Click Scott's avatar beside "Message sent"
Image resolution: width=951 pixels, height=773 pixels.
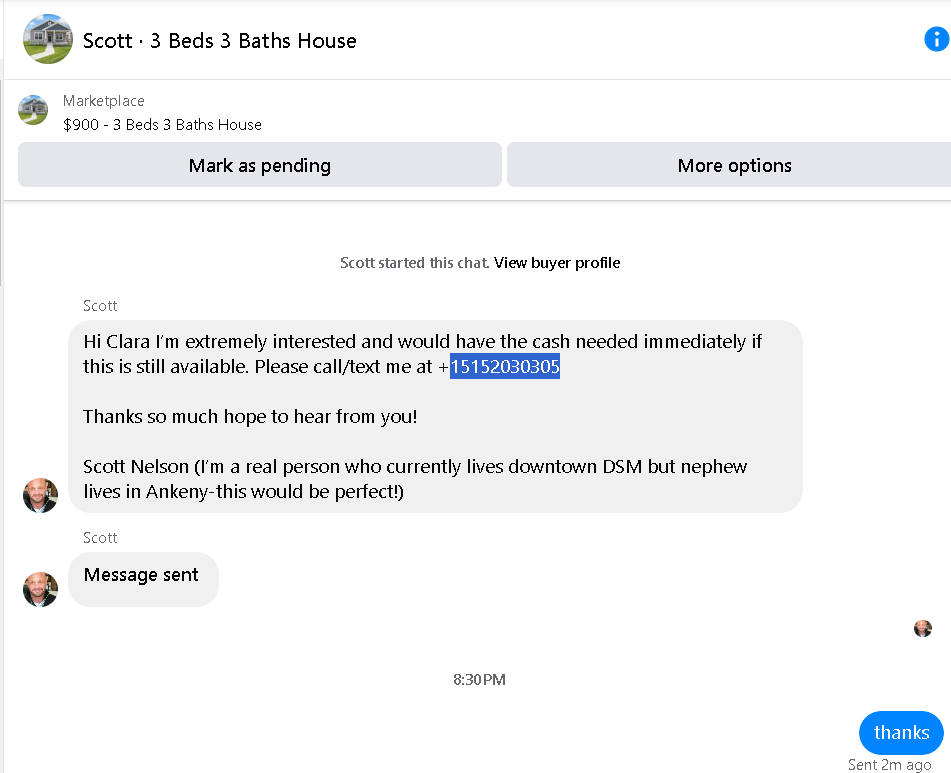40,589
